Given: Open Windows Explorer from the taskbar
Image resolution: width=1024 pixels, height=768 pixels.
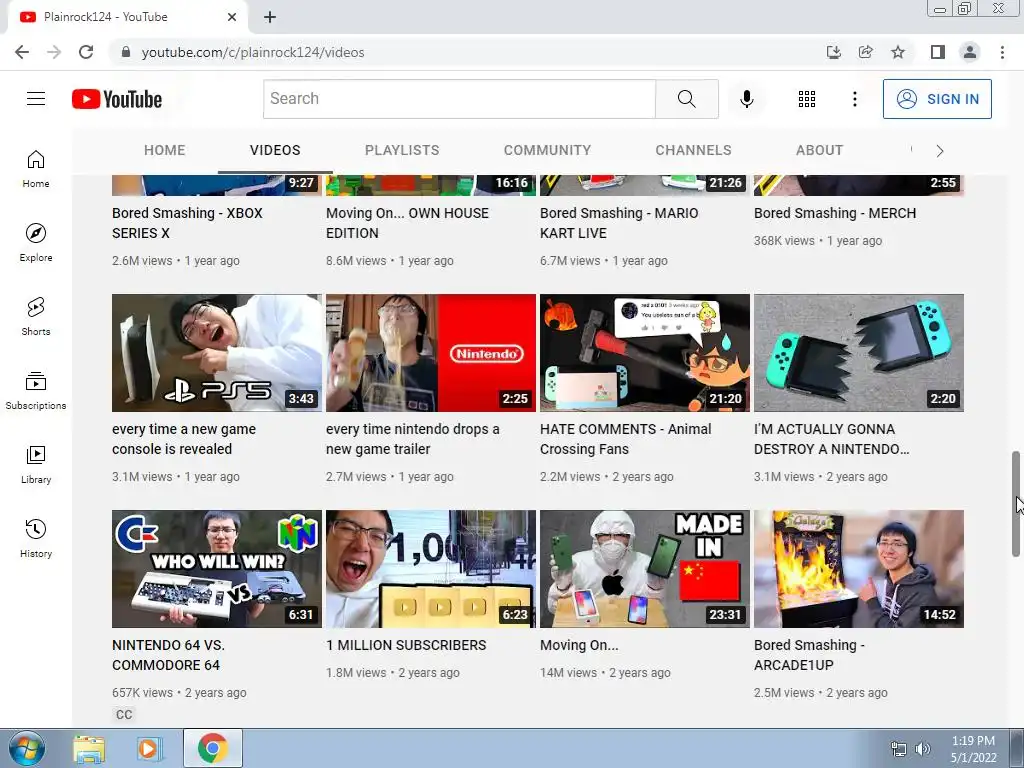Looking at the screenshot, I should click(89, 749).
